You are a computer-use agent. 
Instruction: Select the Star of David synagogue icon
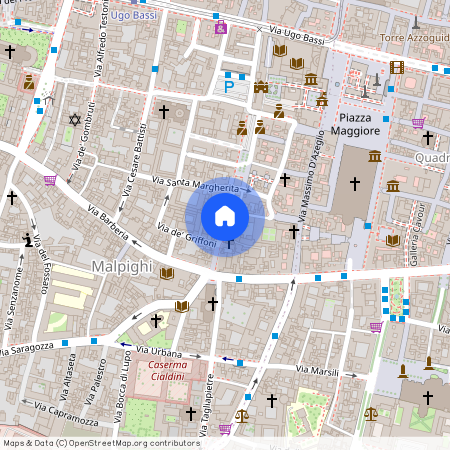75,120
